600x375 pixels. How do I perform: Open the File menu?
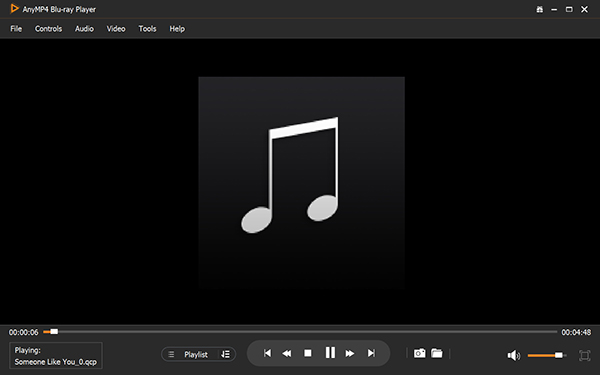pyautogui.click(x=16, y=29)
